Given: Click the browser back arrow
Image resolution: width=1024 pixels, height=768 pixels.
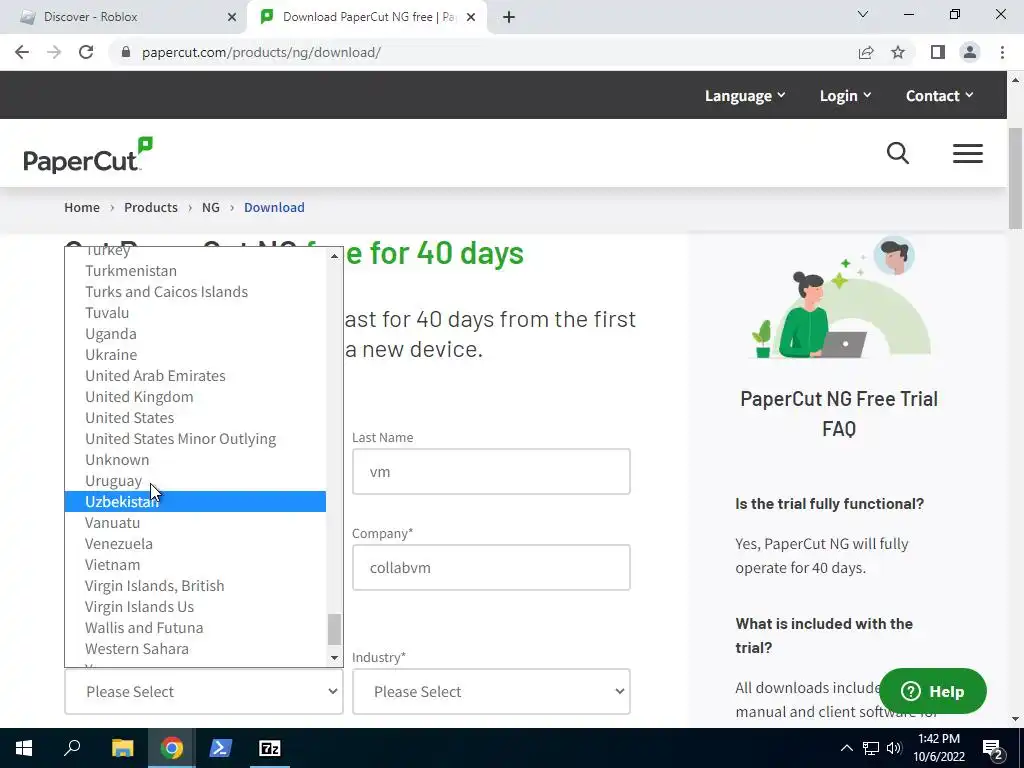Looking at the screenshot, I should 22,52.
